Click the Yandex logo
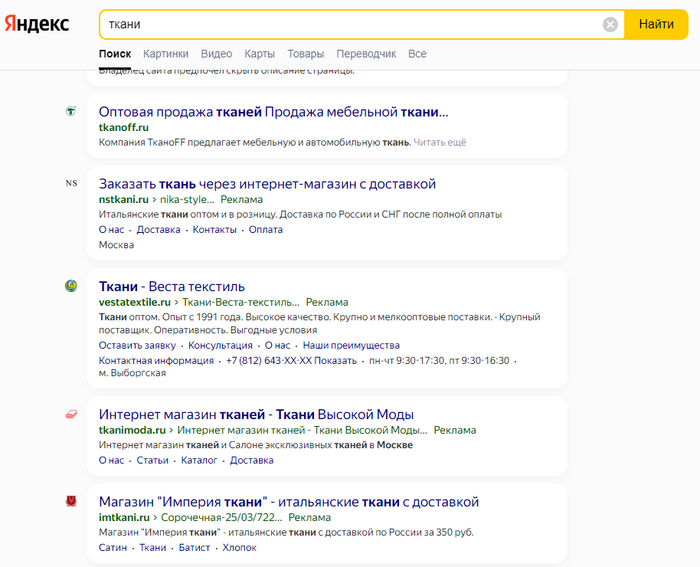 pyautogui.click(x=37, y=24)
